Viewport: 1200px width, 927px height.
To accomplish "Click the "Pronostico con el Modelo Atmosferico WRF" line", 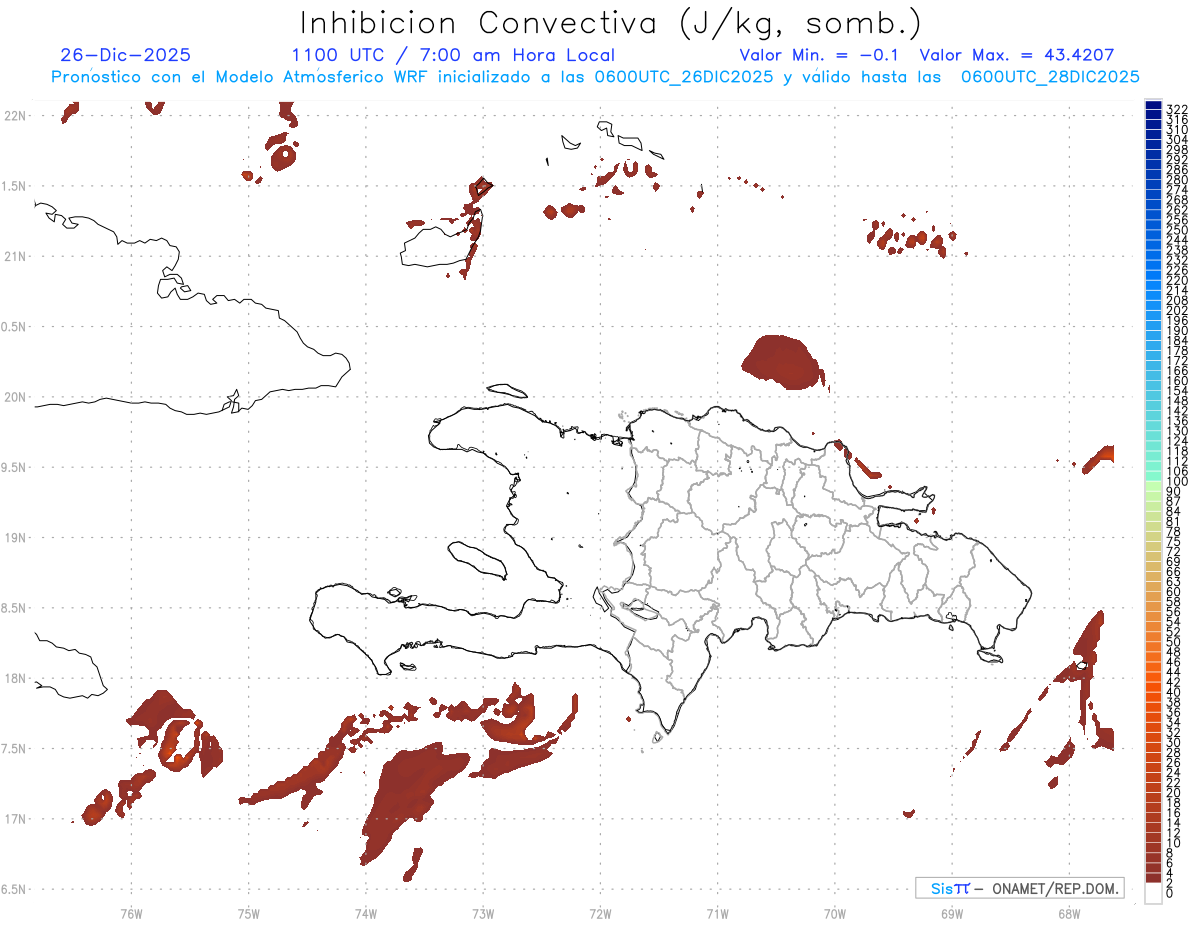I will (x=595, y=77).
